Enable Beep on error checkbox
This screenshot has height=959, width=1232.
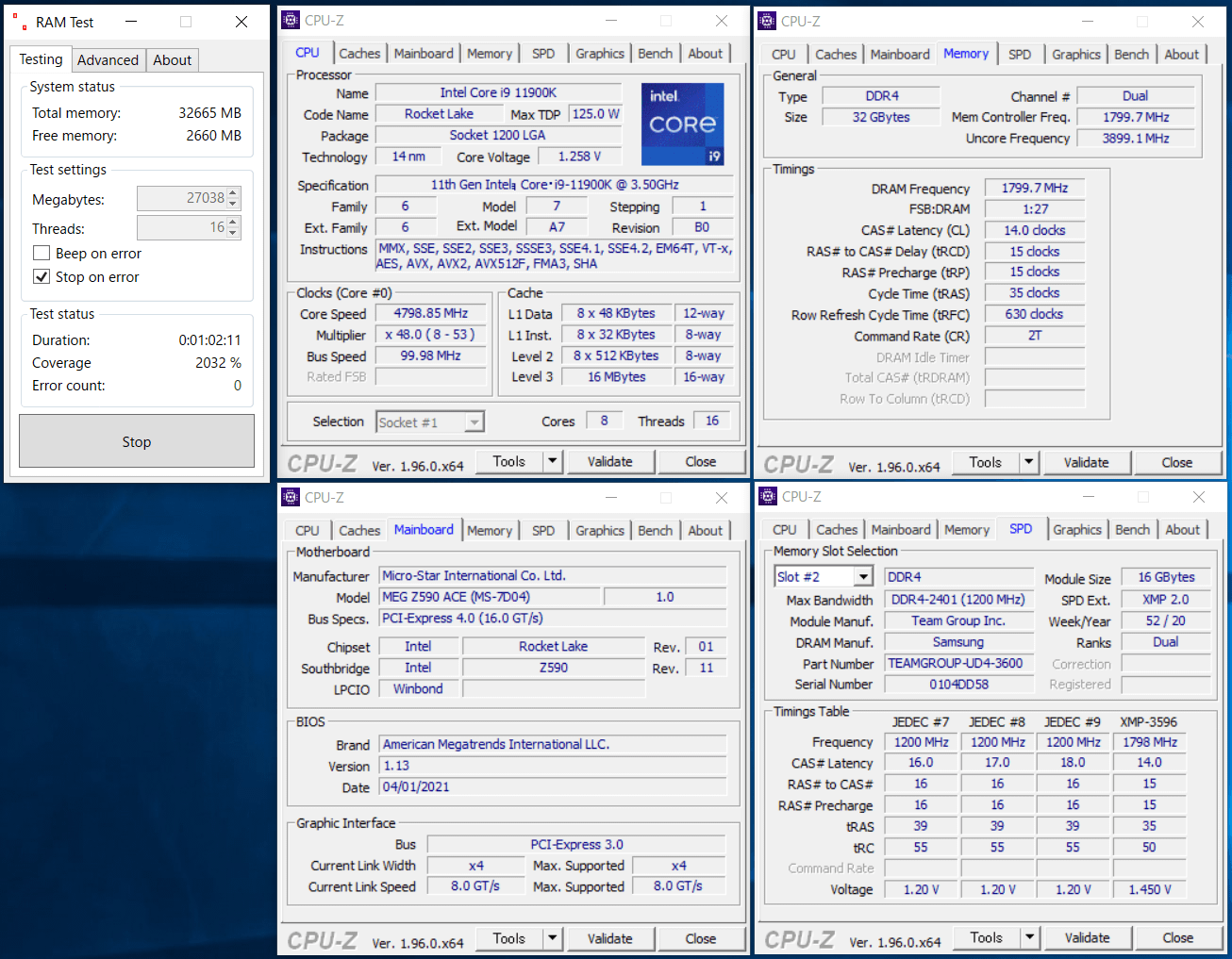click(42, 253)
